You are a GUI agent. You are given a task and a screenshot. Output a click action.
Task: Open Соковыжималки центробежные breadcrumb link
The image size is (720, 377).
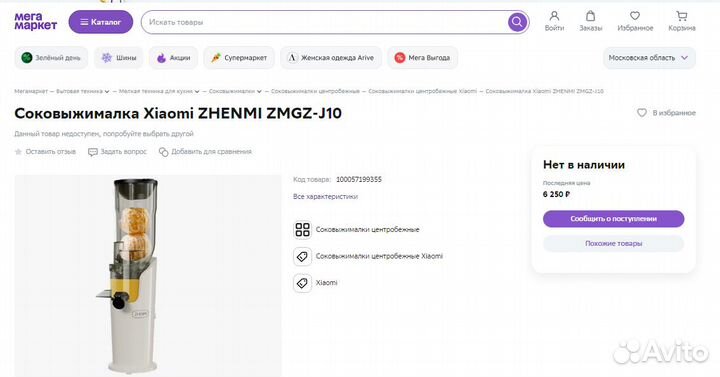[315, 91]
